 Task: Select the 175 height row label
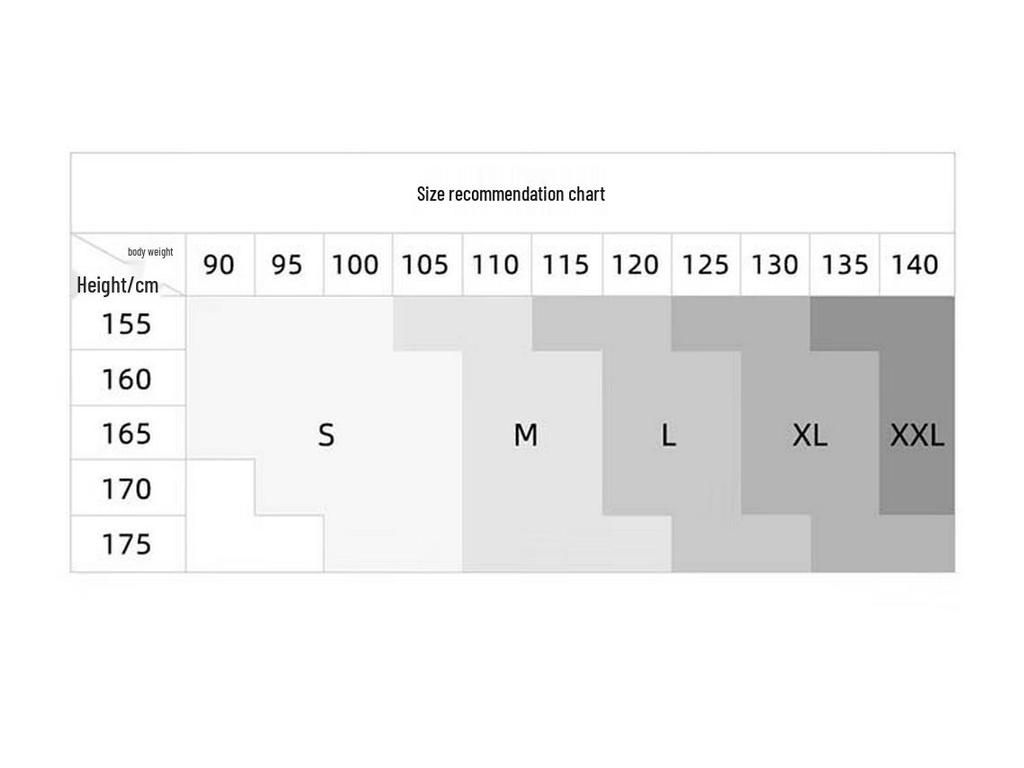pyautogui.click(x=127, y=544)
